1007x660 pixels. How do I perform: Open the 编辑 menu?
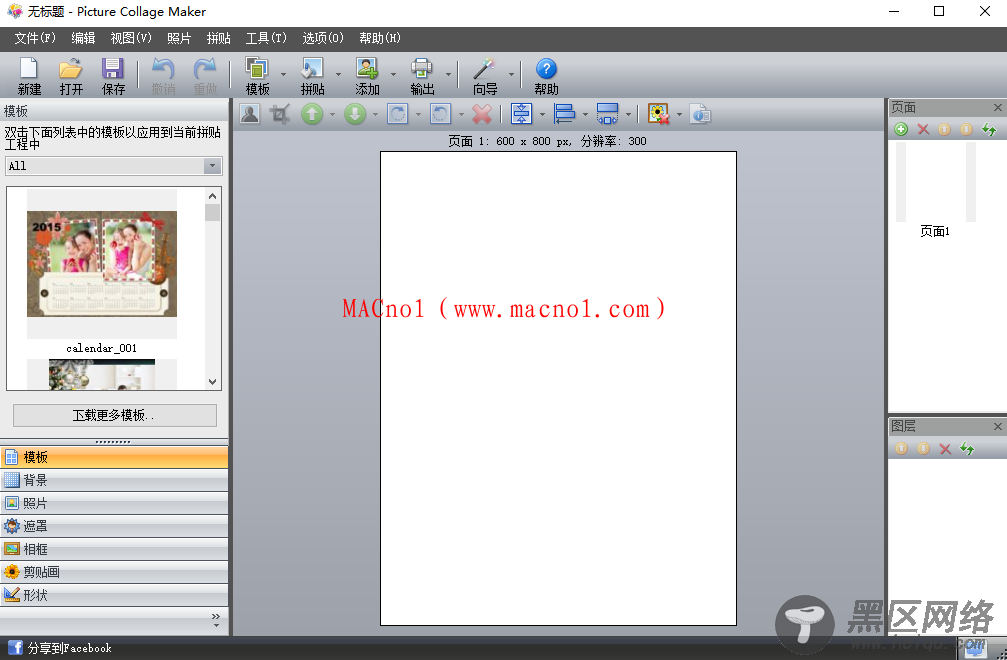click(83, 39)
